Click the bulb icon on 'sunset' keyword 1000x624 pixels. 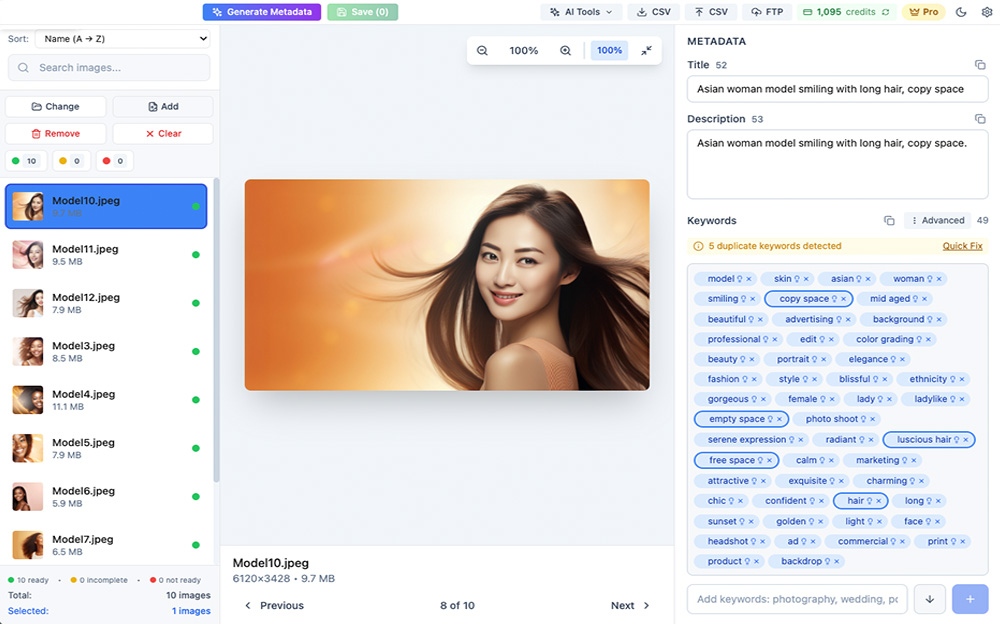point(742,521)
